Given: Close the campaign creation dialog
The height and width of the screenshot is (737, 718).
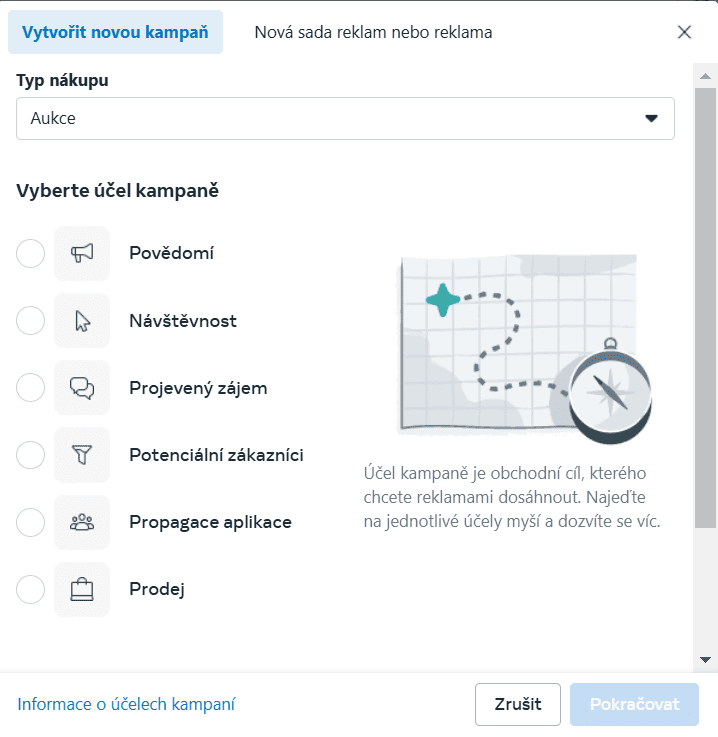Looking at the screenshot, I should [685, 32].
